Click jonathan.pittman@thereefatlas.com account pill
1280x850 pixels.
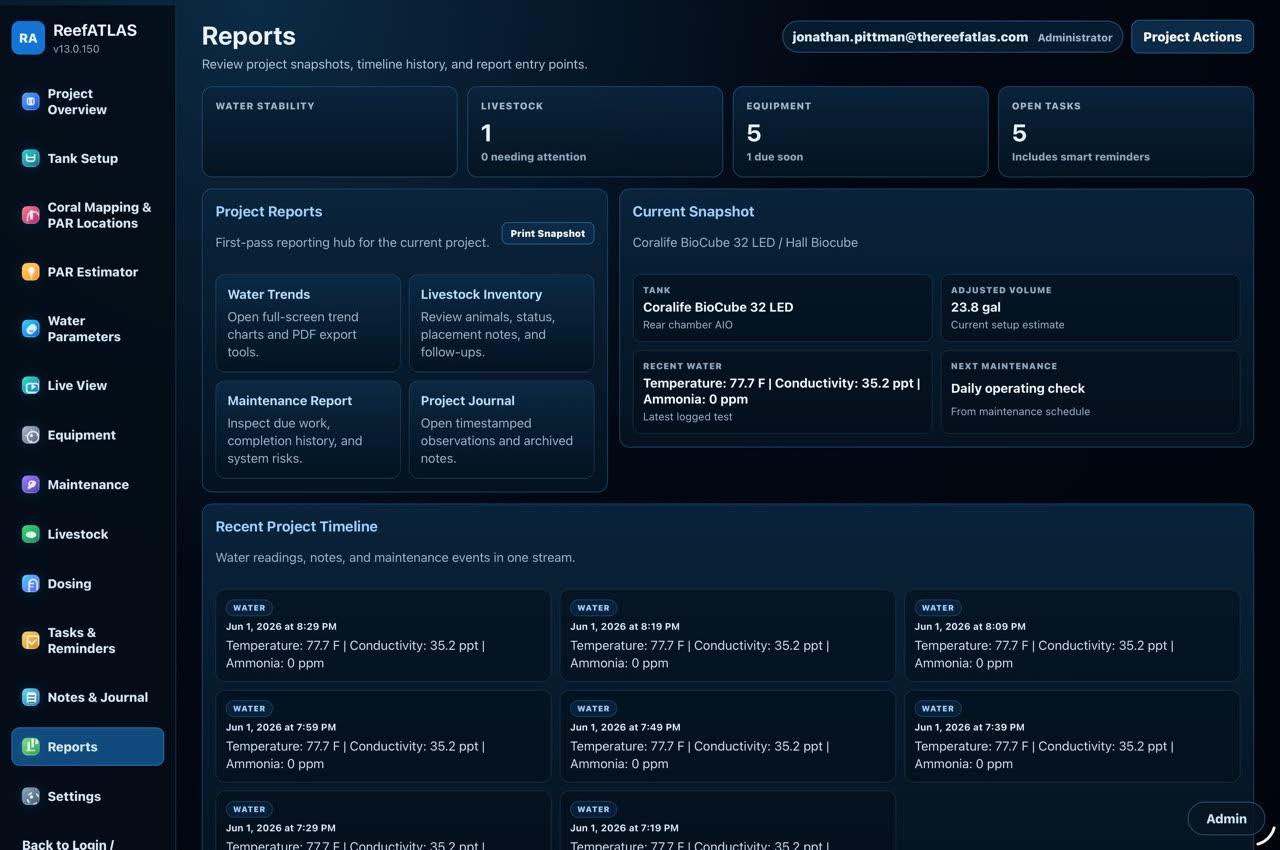[x=952, y=37]
